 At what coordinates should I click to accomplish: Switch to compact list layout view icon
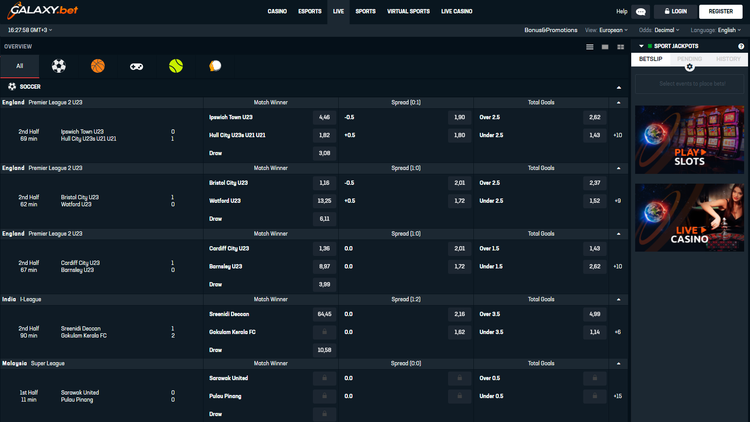pyautogui.click(x=590, y=47)
